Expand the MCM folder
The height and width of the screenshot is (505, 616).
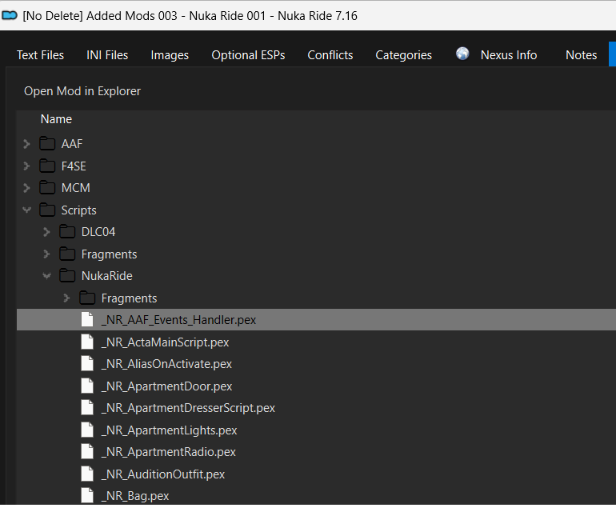coord(26,188)
